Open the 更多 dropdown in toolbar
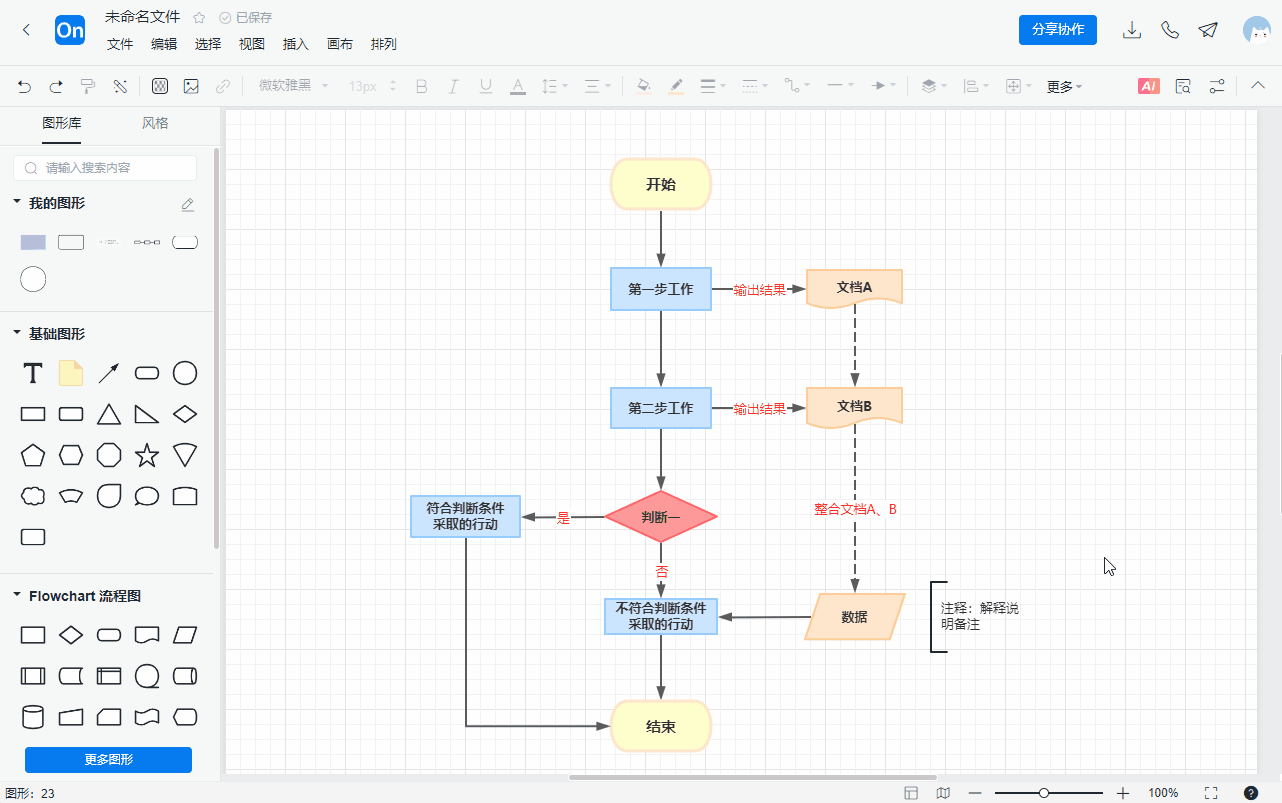 click(1064, 87)
